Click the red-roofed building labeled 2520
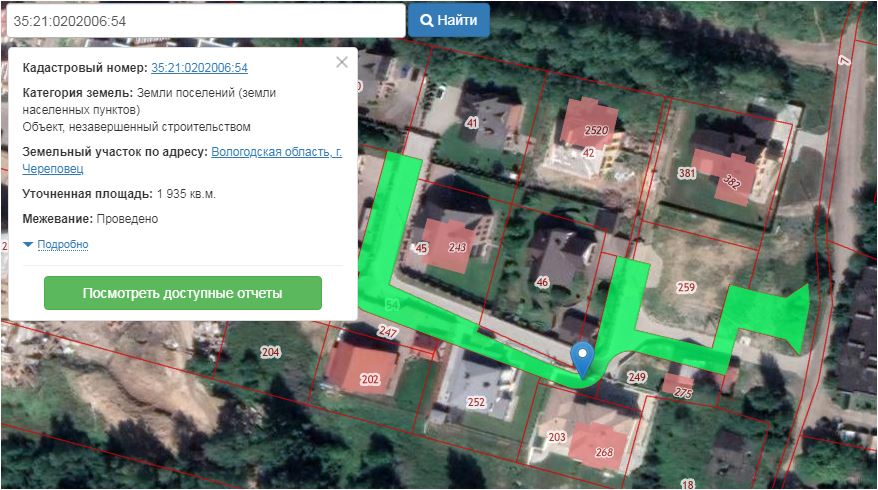This screenshot has width=878, height=490. click(x=596, y=130)
